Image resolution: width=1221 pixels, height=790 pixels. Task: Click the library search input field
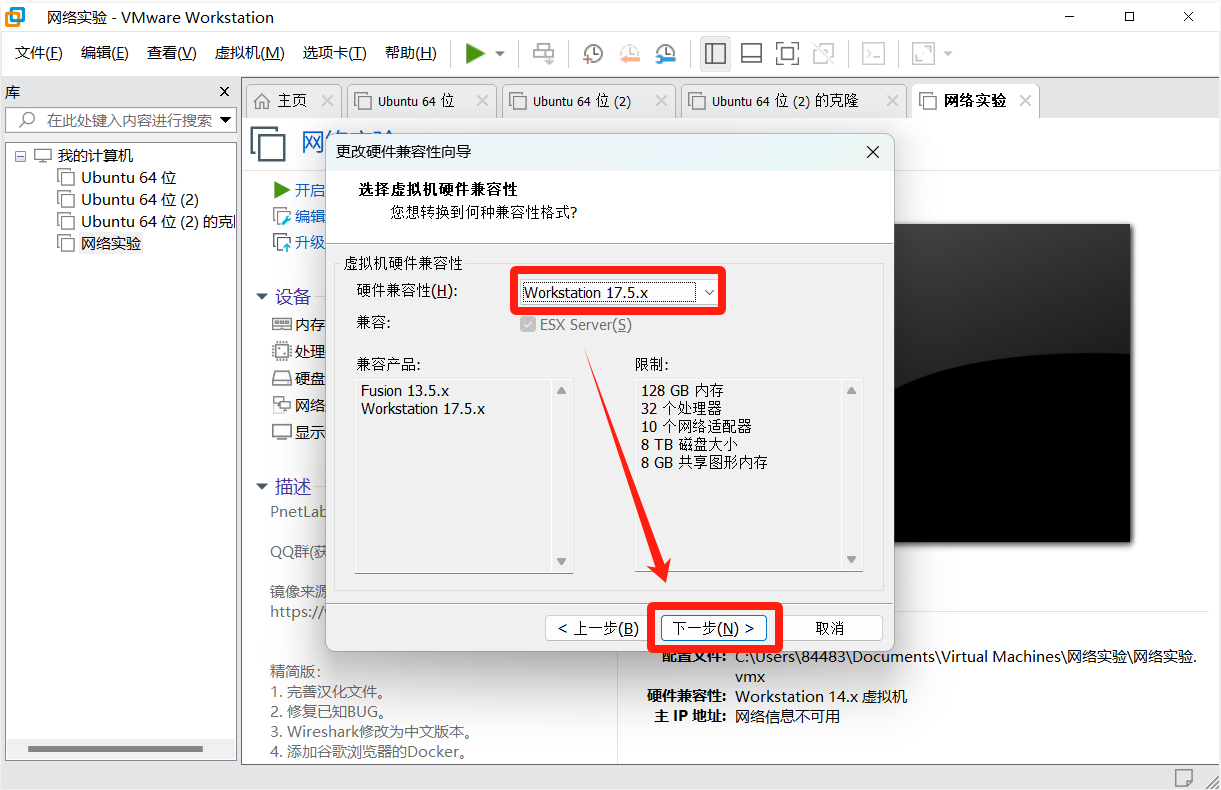(x=128, y=120)
